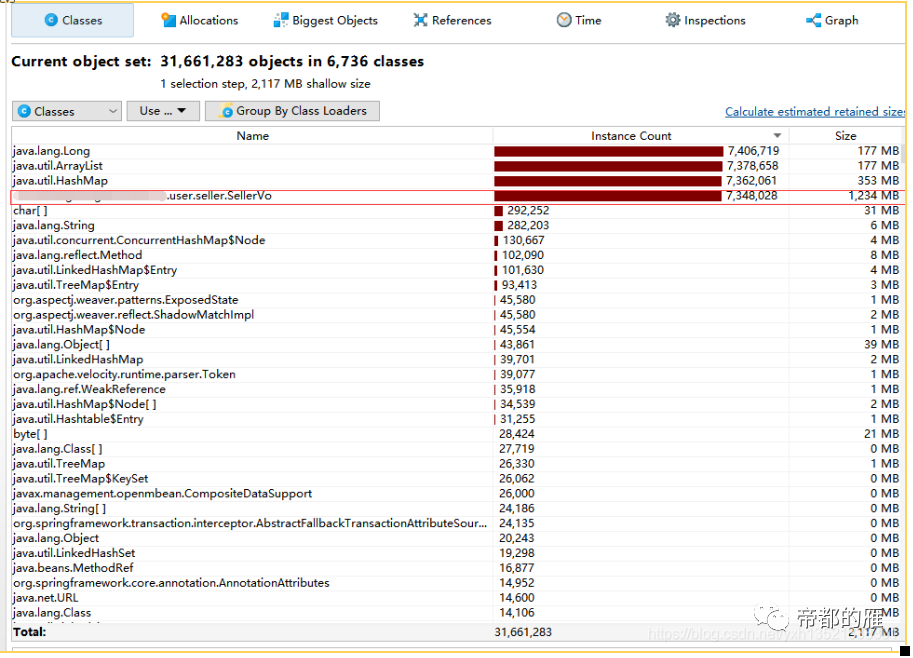Viewport: 913px width, 658px height.
Task: Select the HashMap$Node[ ] row
Action: pos(456,404)
